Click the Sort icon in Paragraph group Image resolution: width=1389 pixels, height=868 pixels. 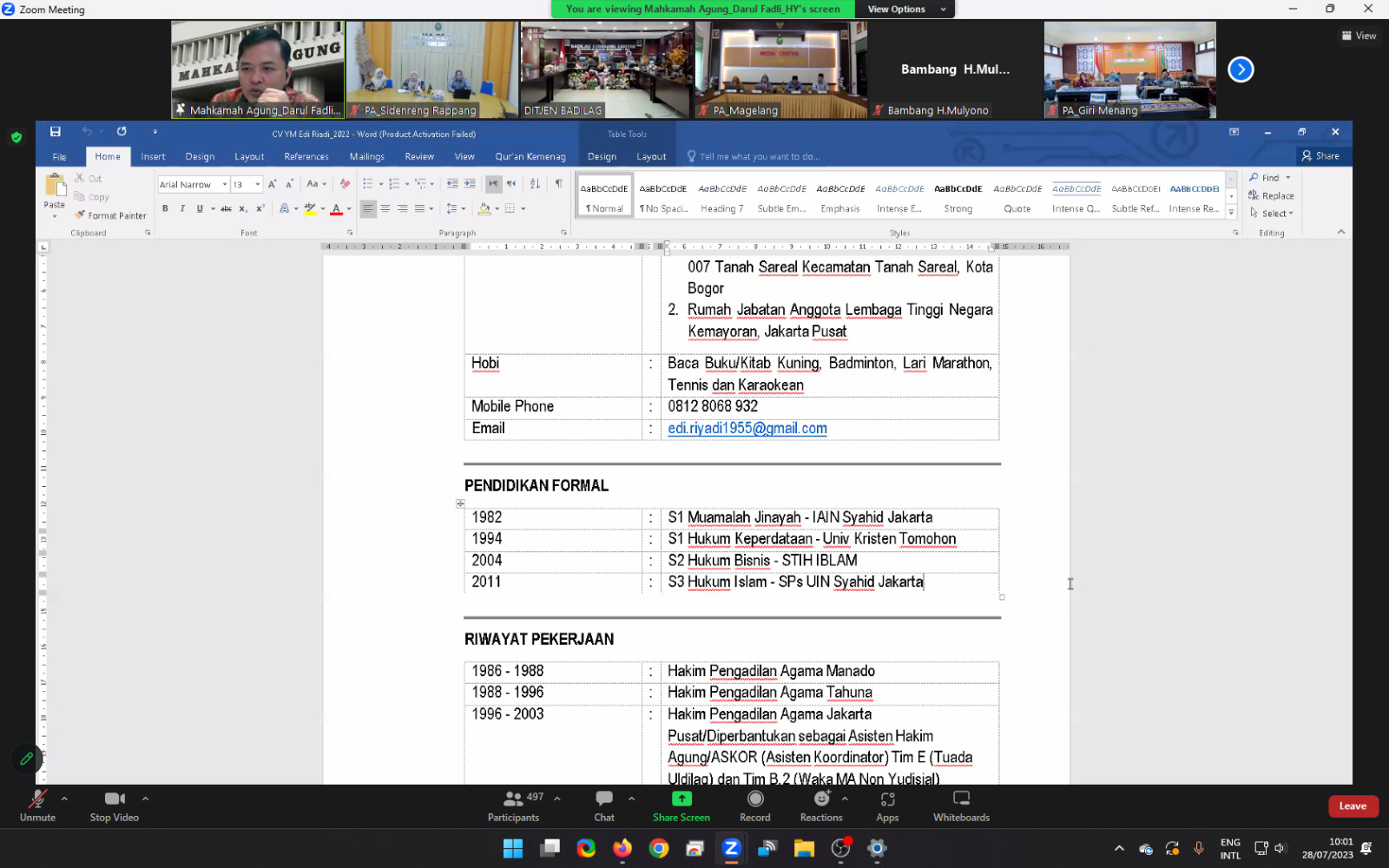[x=535, y=184]
